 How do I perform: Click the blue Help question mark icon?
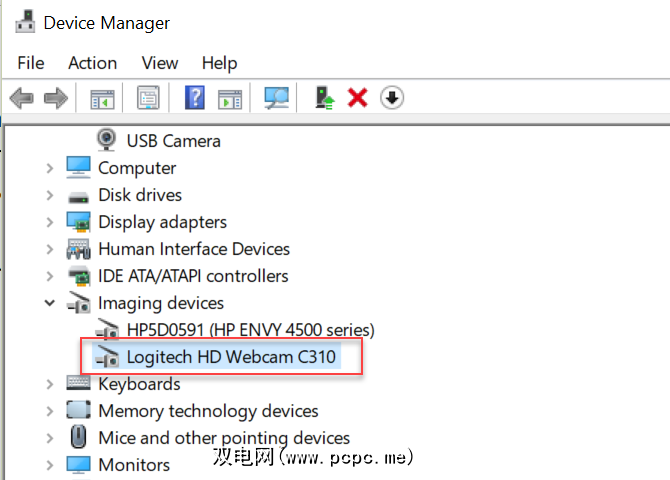tap(195, 98)
